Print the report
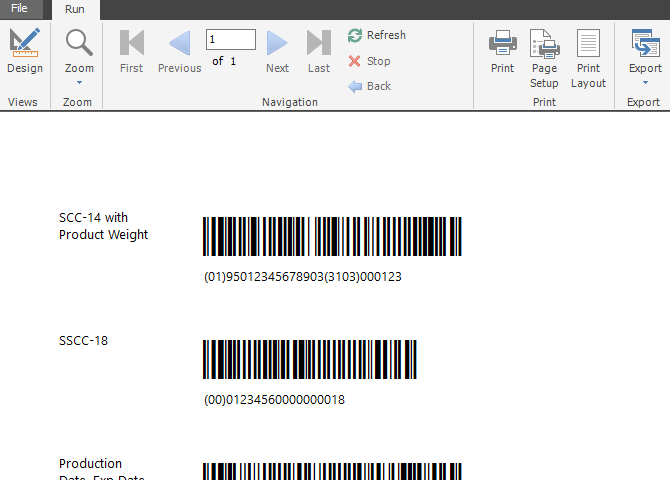Image resolution: width=670 pixels, height=480 pixels. 502,50
